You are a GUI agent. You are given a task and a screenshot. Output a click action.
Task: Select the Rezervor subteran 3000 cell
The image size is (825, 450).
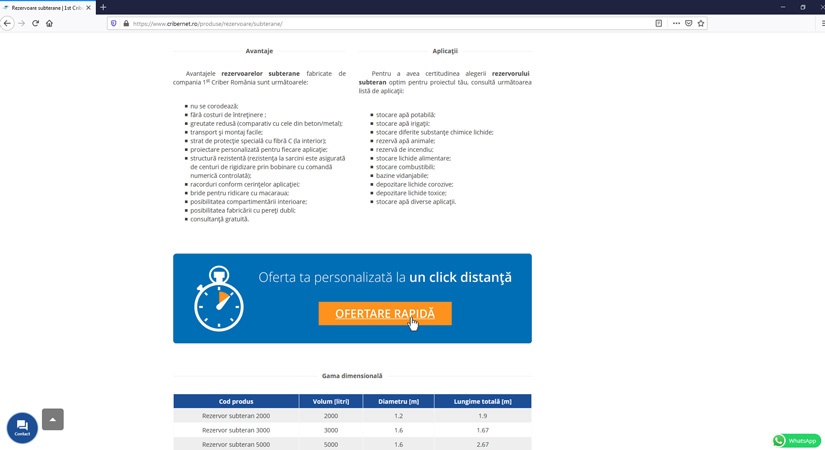[x=236, y=430]
